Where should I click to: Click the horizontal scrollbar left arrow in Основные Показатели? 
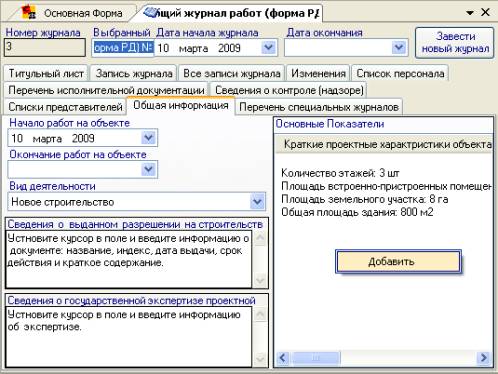(x=283, y=358)
